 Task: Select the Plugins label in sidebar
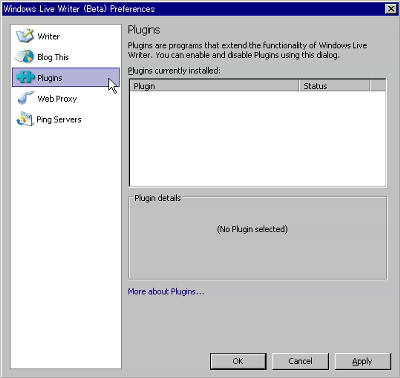[x=50, y=78]
